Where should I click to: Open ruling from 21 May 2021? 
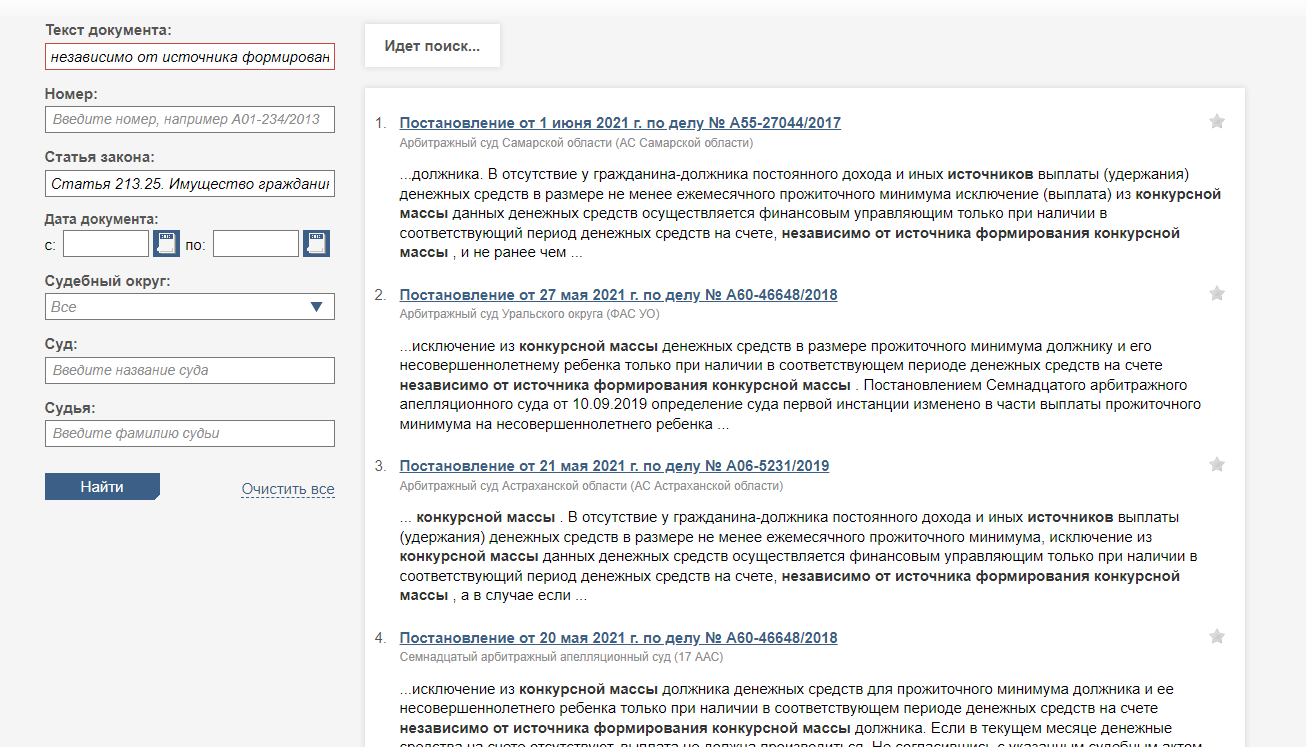point(614,466)
